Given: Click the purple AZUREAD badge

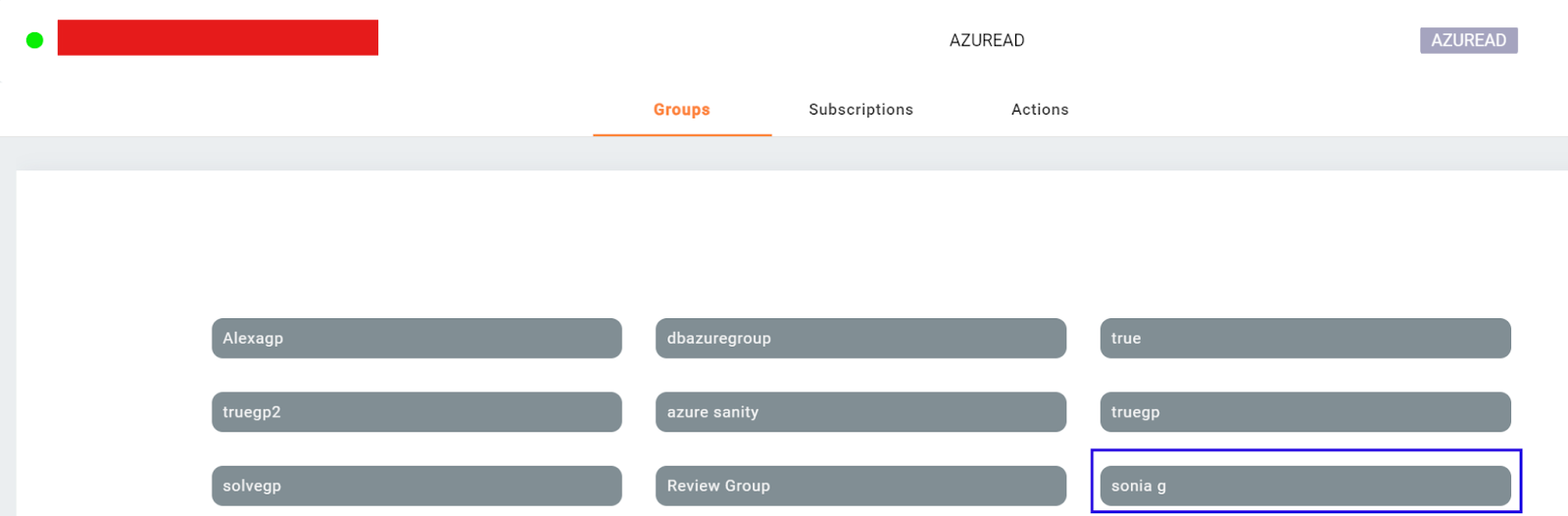Looking at the screenshot, I should pyautogui.click(x=1468, y=40).
